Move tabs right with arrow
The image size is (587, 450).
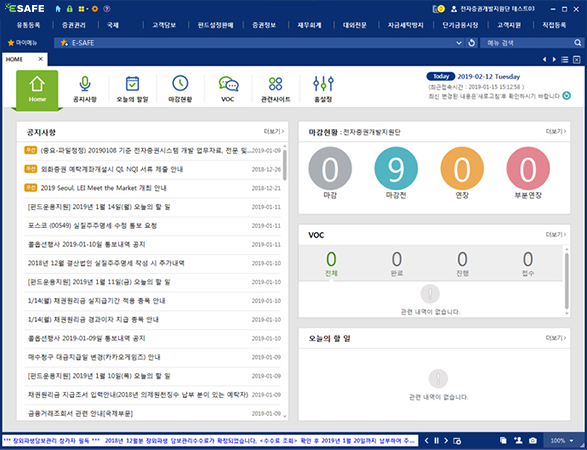click(x=554, y=60)
